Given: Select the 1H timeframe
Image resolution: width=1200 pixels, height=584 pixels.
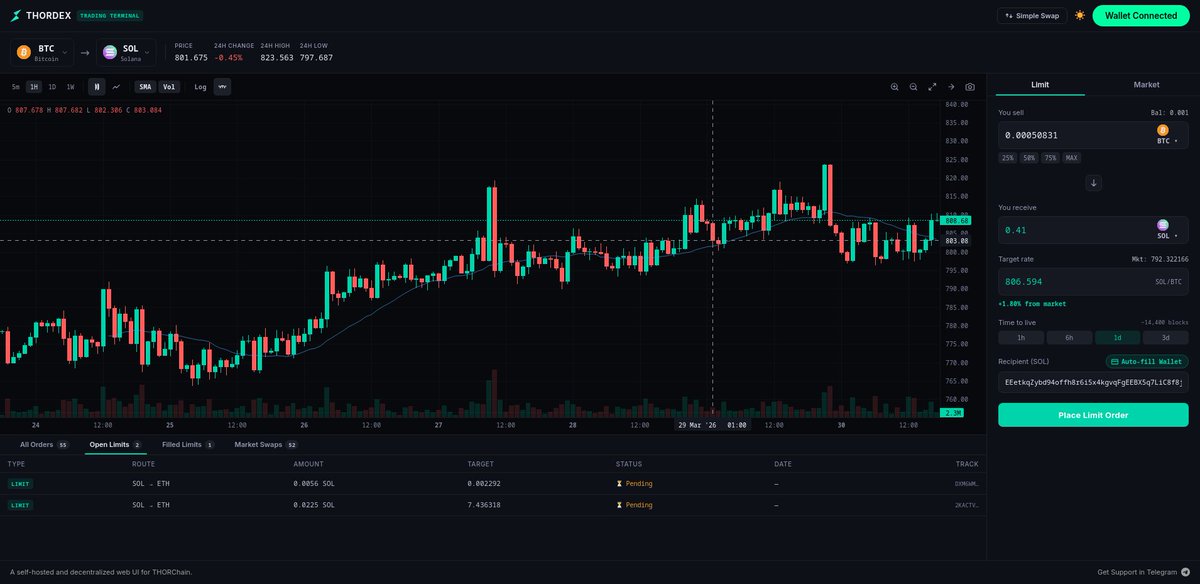Looking at the screenshot, I should point(34,87).
